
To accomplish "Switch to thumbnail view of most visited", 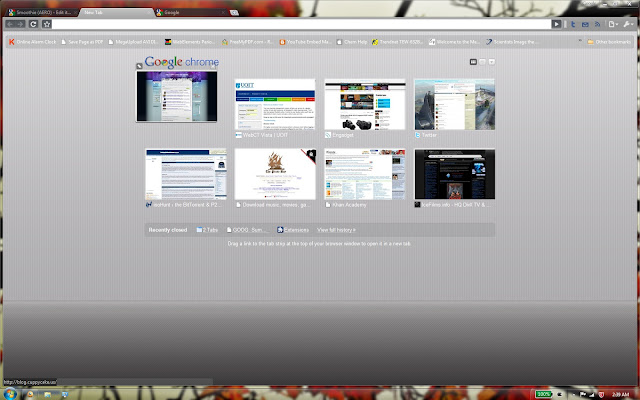I will point(473,62).
